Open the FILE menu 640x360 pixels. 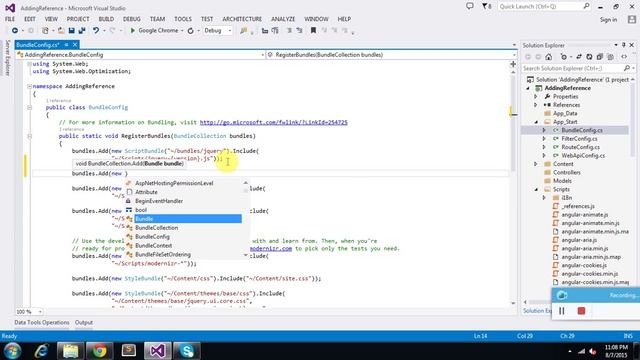pos(10,19)
